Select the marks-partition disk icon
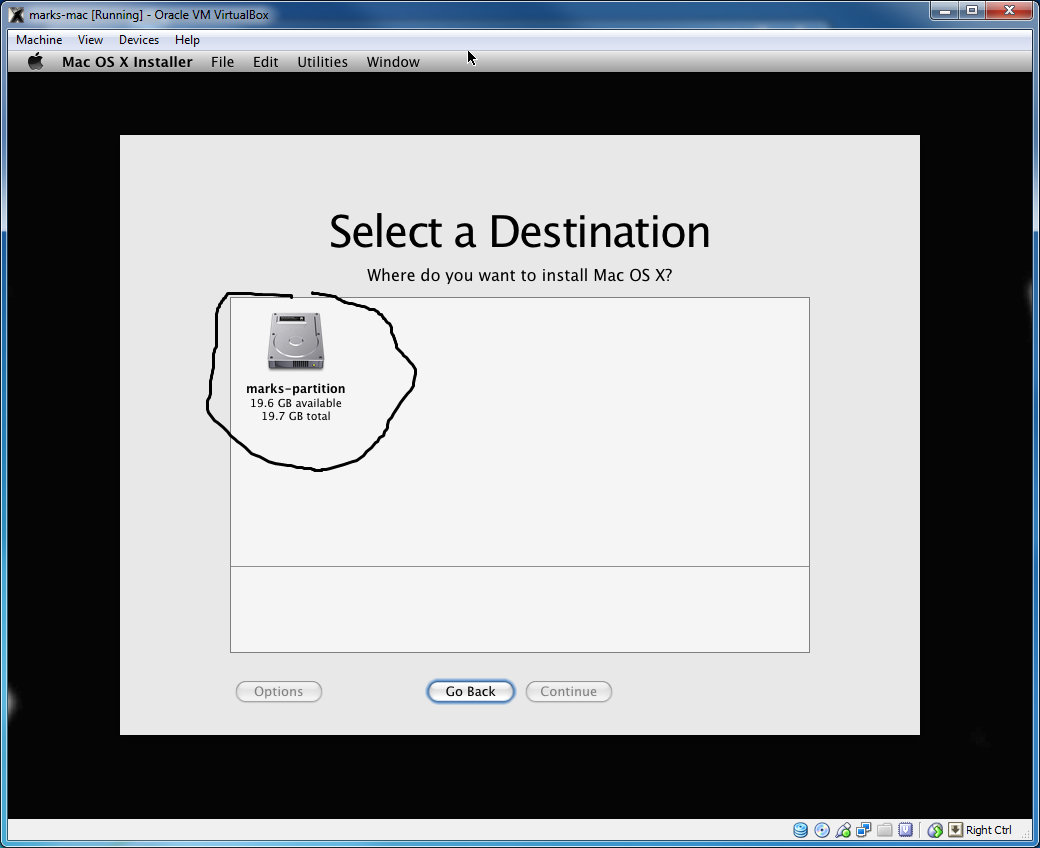This screenshot has width=1040, height=848. coord(295,342)
